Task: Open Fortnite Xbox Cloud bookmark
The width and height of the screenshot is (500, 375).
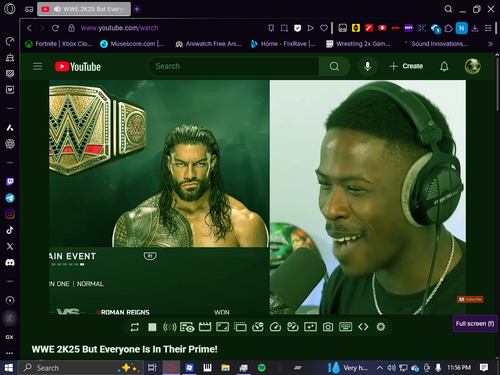Action: click(x=59, y=44)
